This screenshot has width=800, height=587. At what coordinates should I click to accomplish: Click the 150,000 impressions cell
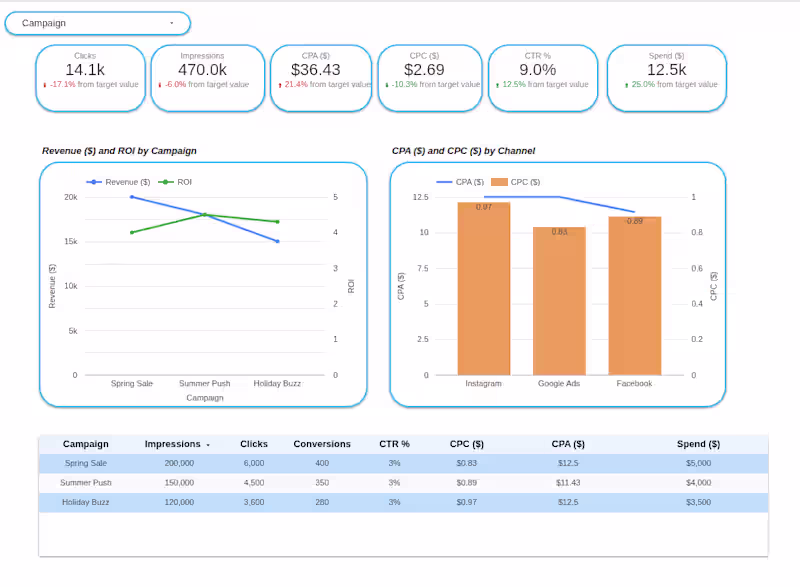click(179, 482)
